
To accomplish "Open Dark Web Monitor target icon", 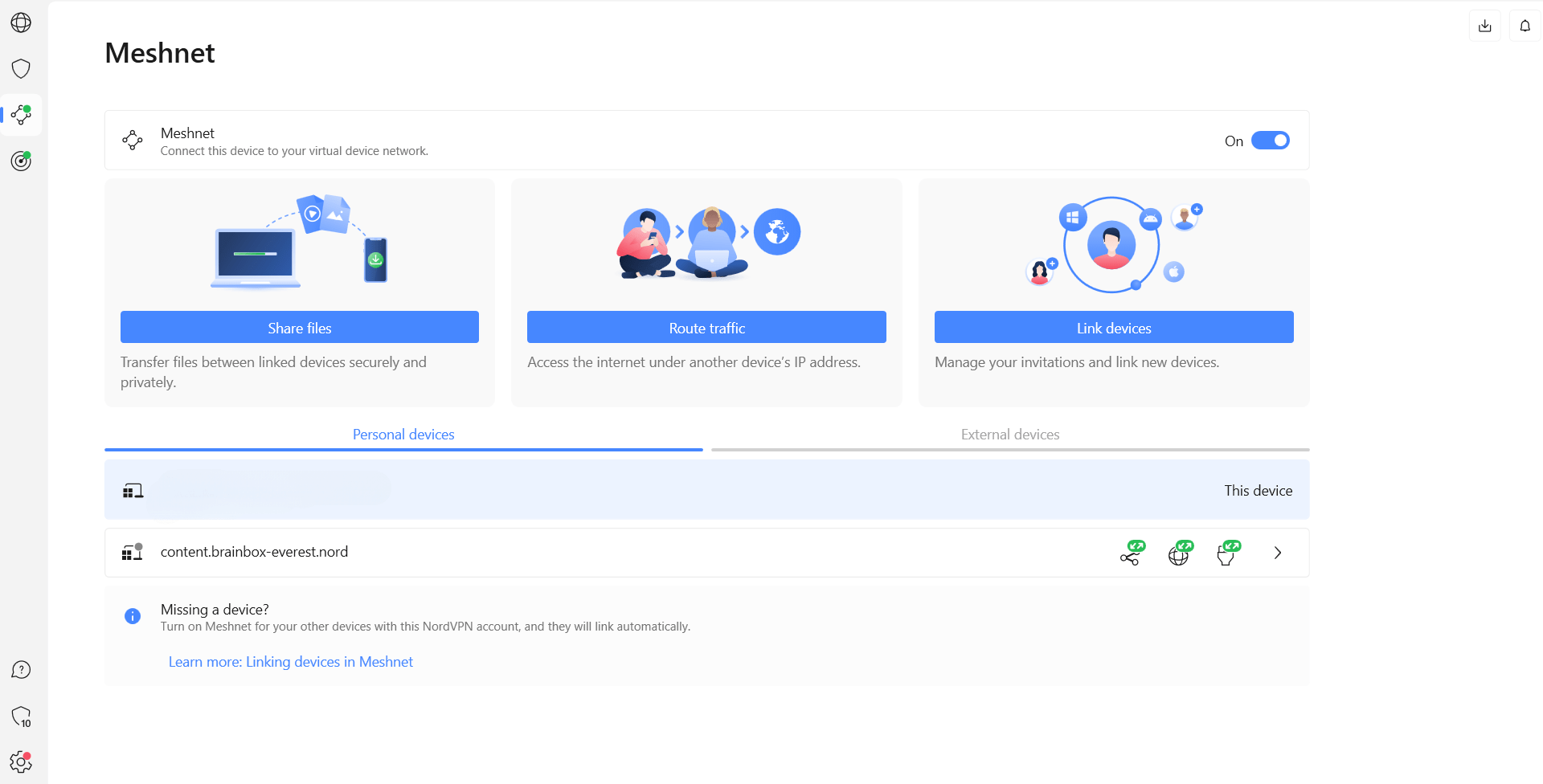I will (21, 161).
